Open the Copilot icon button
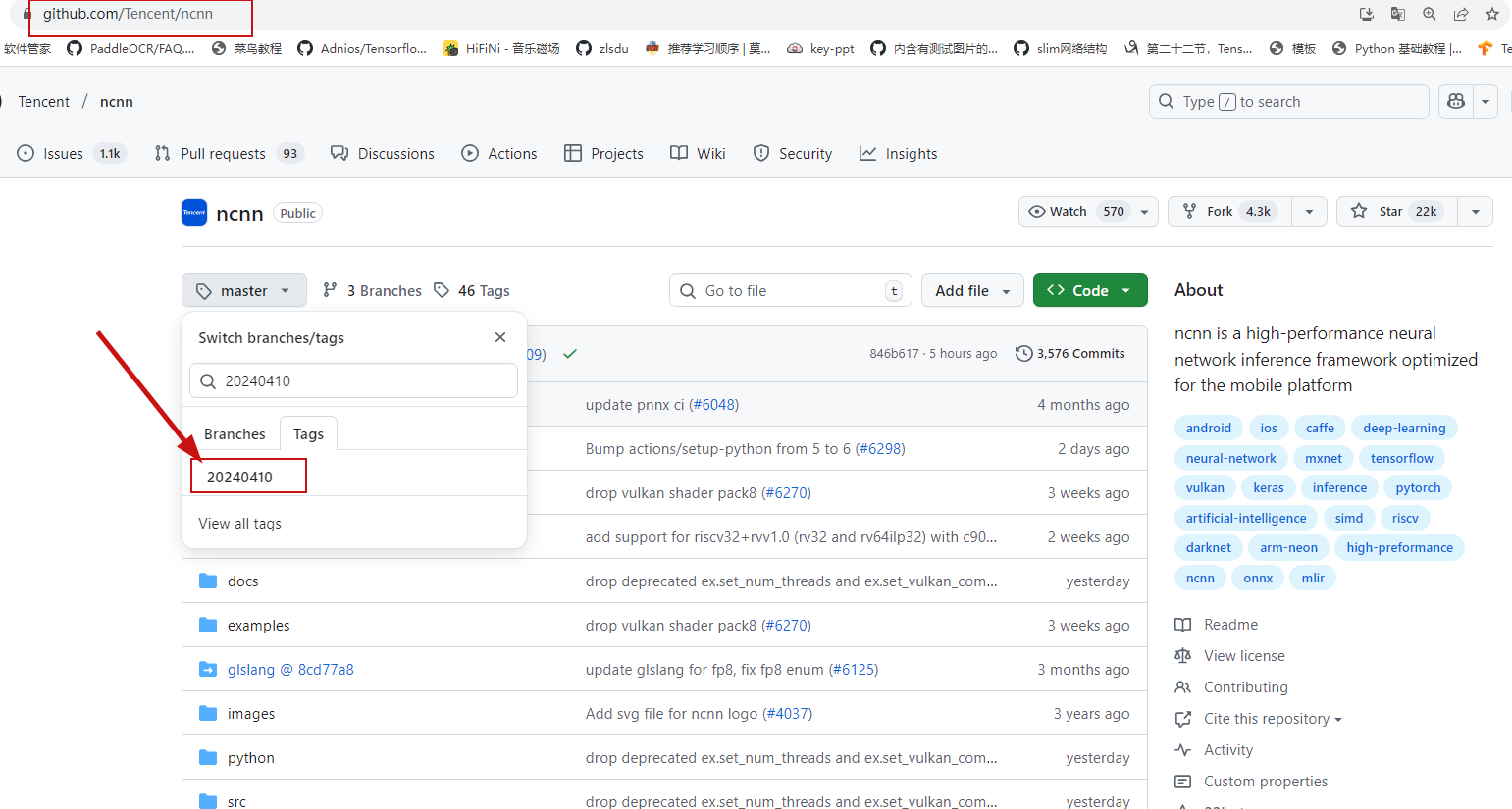1512x809 pixels. tap(1456, 102)
